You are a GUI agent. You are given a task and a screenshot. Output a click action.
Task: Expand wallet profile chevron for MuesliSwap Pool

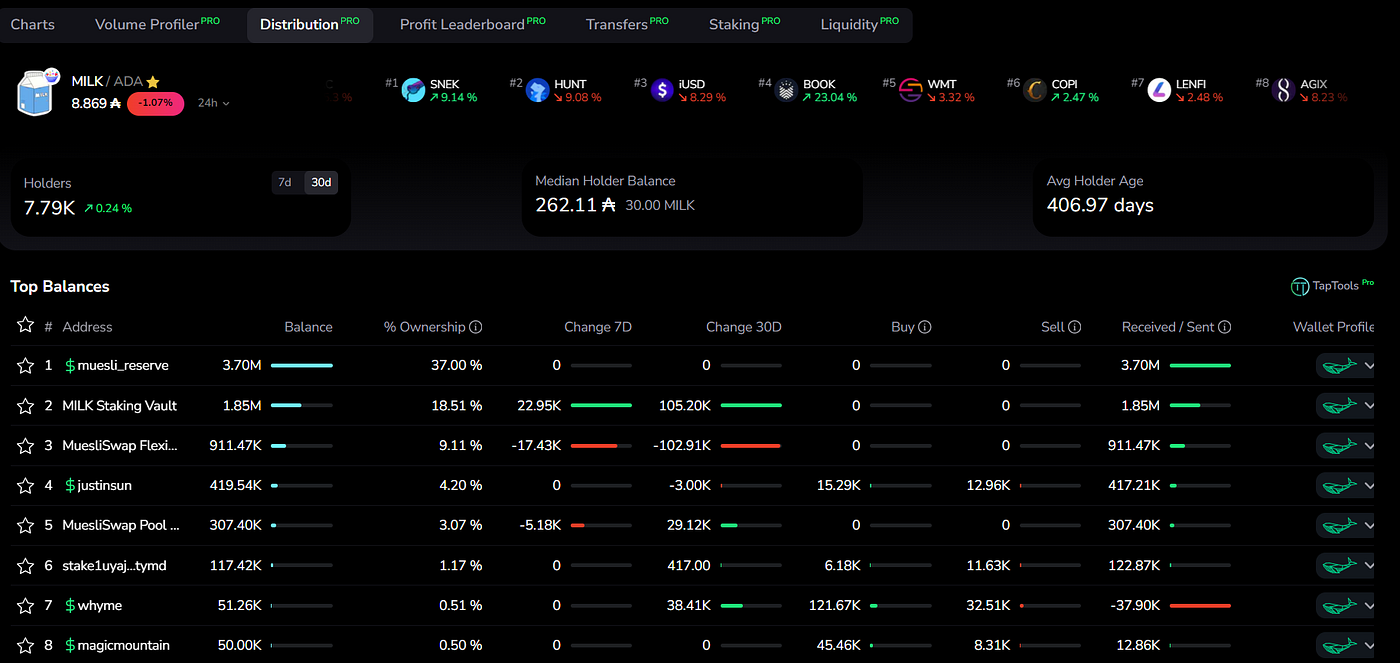[1368, 527]
